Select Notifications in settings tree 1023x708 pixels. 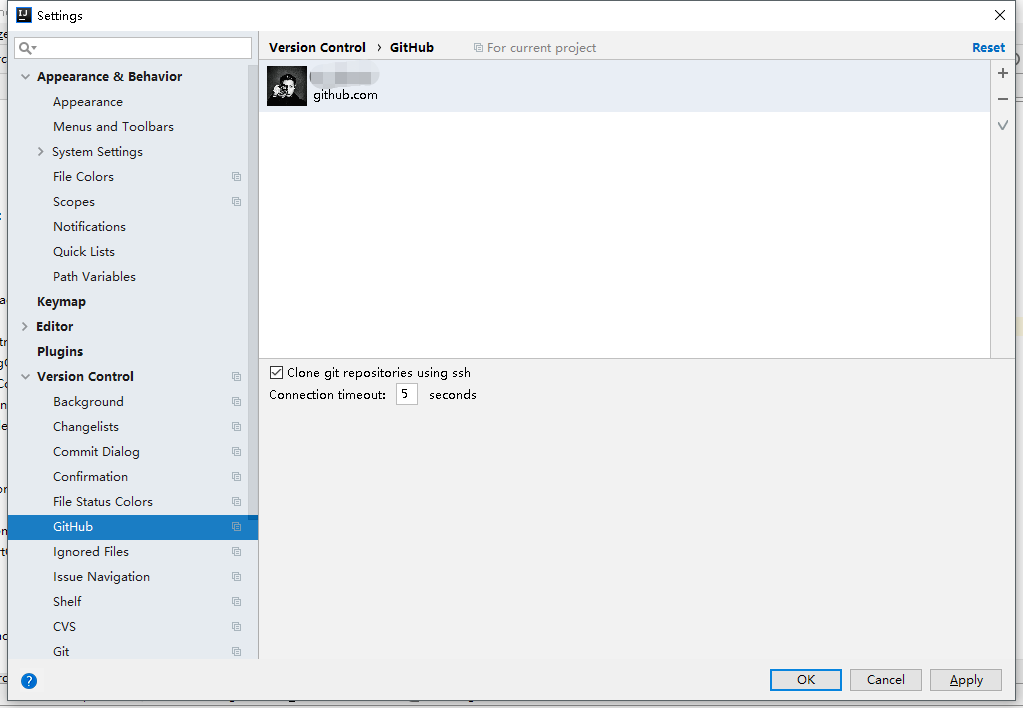[x=89, y=226]
